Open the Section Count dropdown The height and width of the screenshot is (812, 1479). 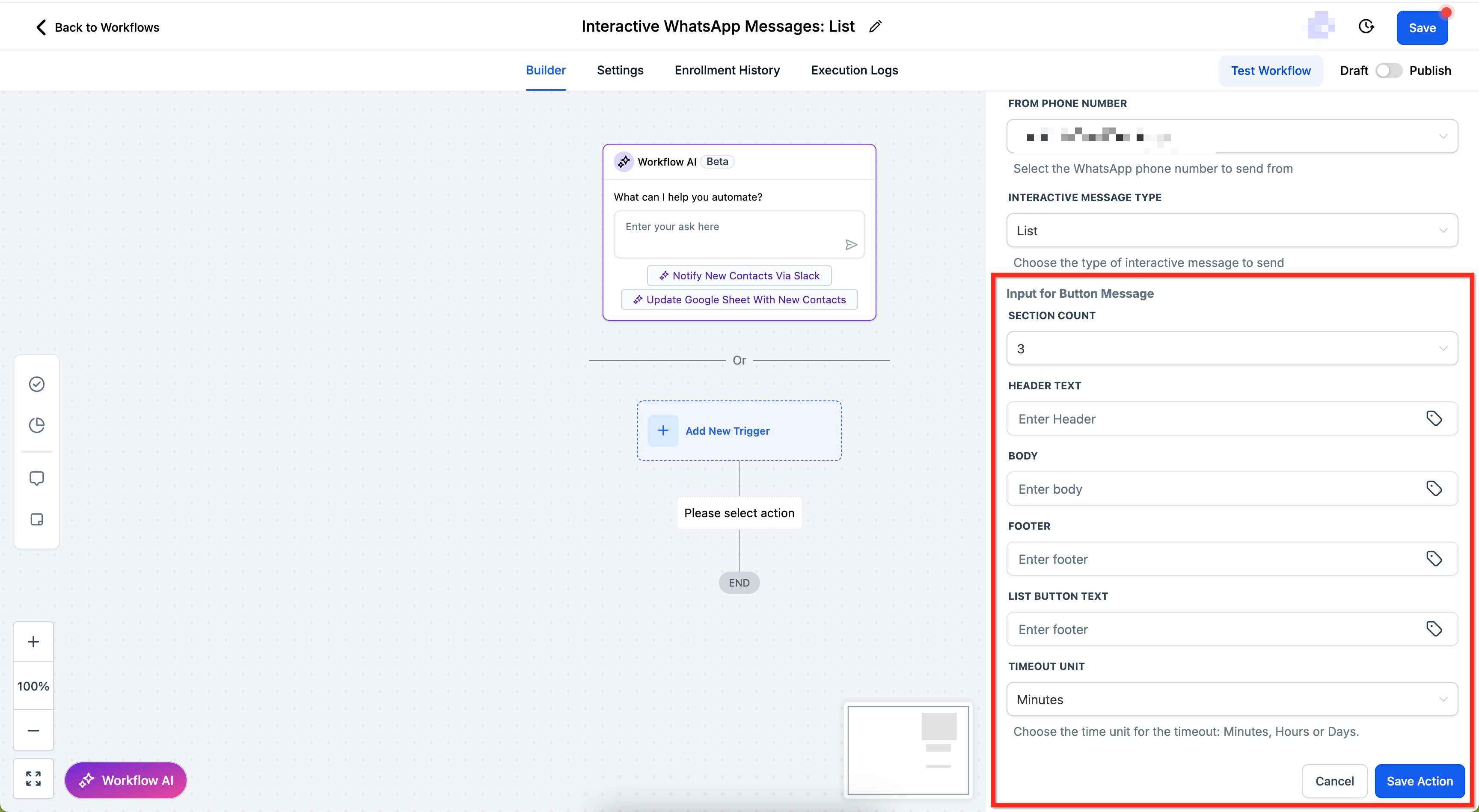point(1232,348)
